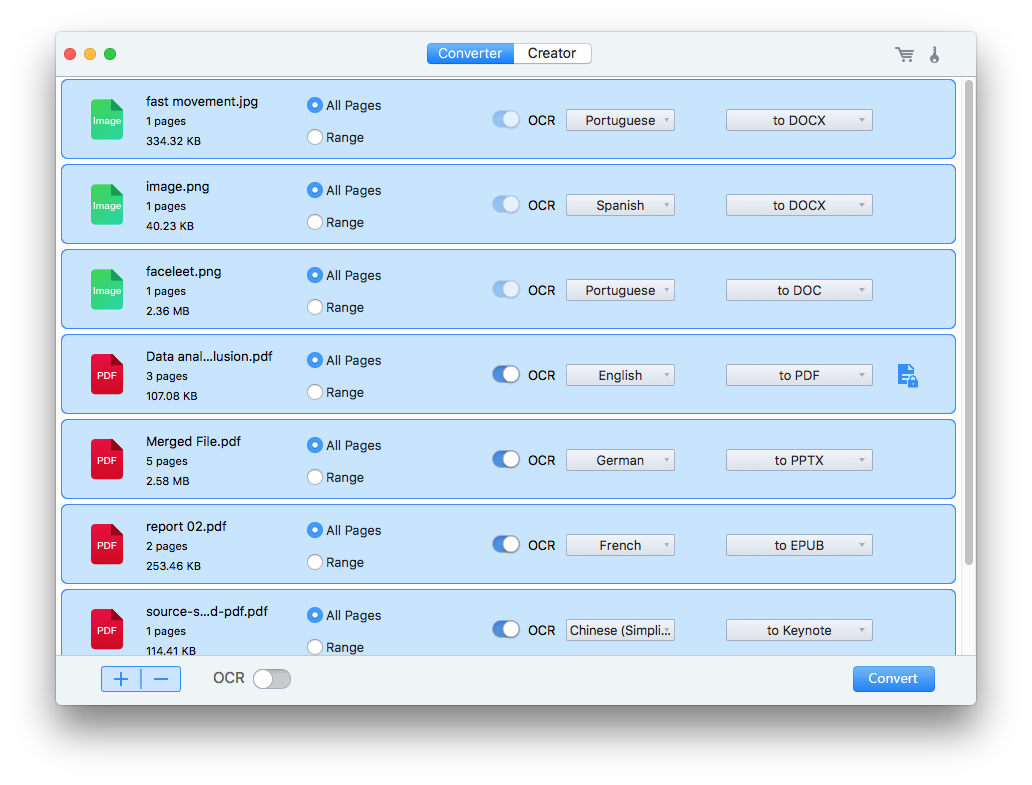Select file name 'report 02.pdf'
1032x785 pixels.
click(x=186, y=526)
